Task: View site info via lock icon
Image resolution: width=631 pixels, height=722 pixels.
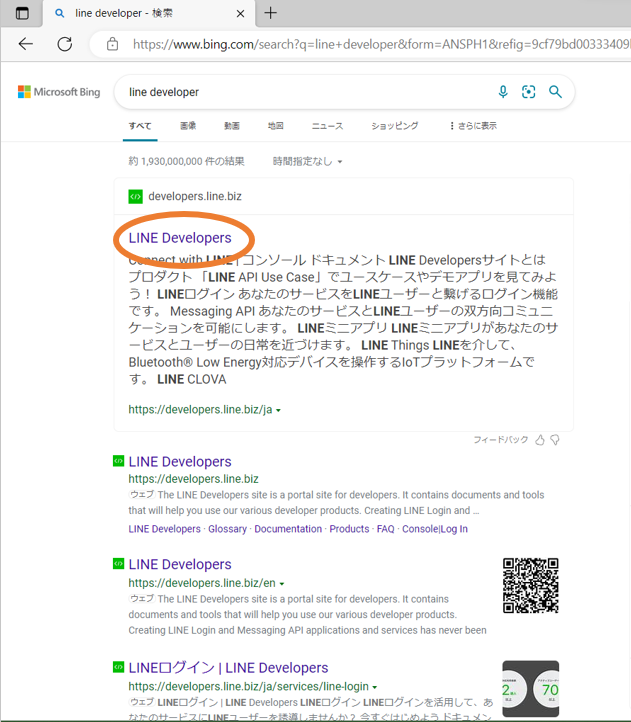Action: coord(112,44)
